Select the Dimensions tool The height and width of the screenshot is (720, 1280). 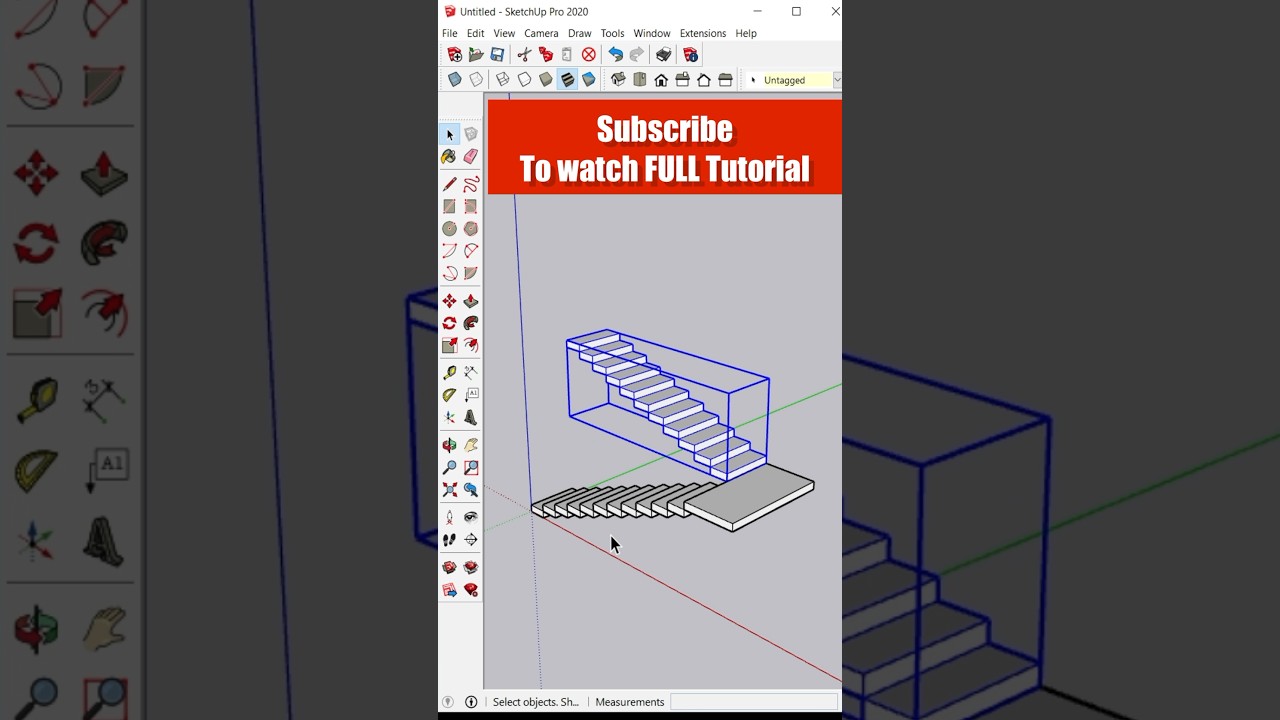[471, 372]
